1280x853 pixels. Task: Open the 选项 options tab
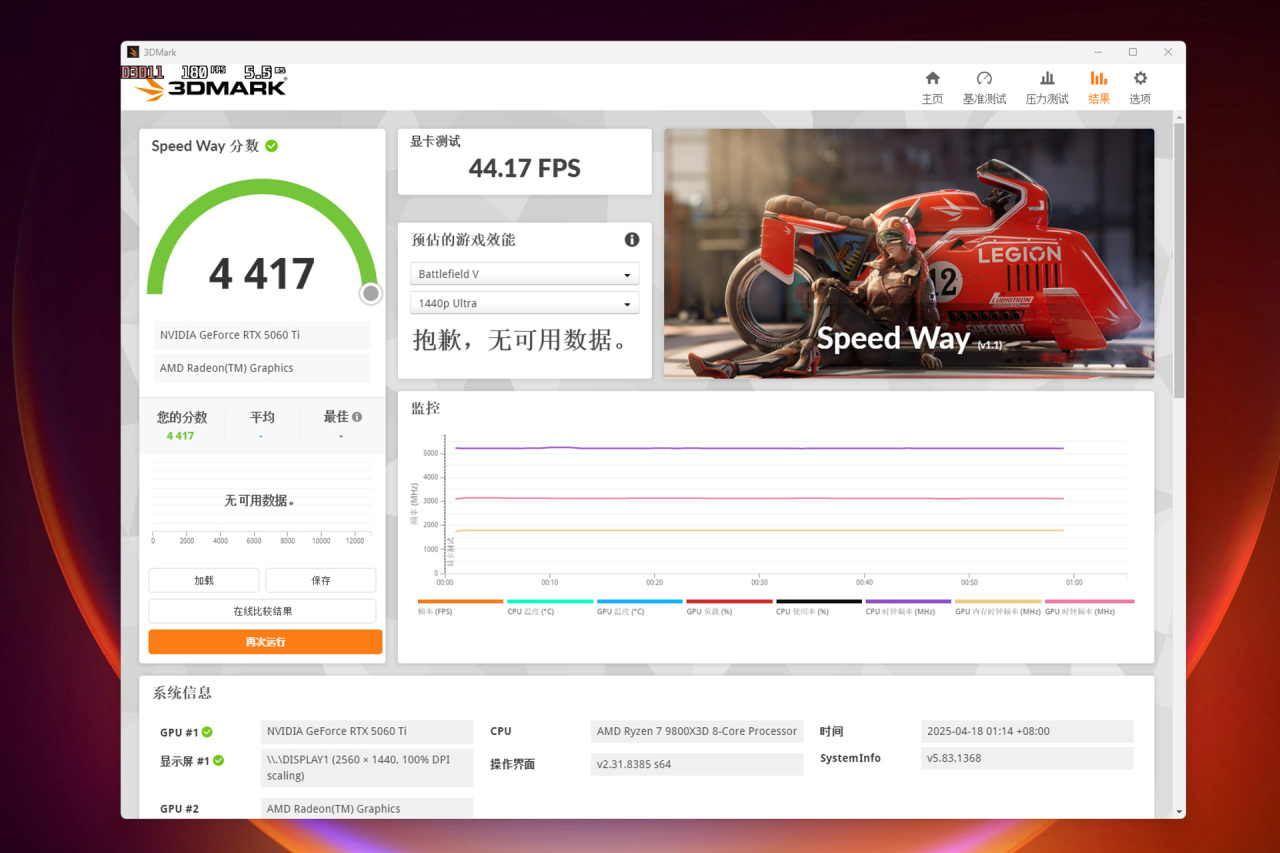point(1140,88)
